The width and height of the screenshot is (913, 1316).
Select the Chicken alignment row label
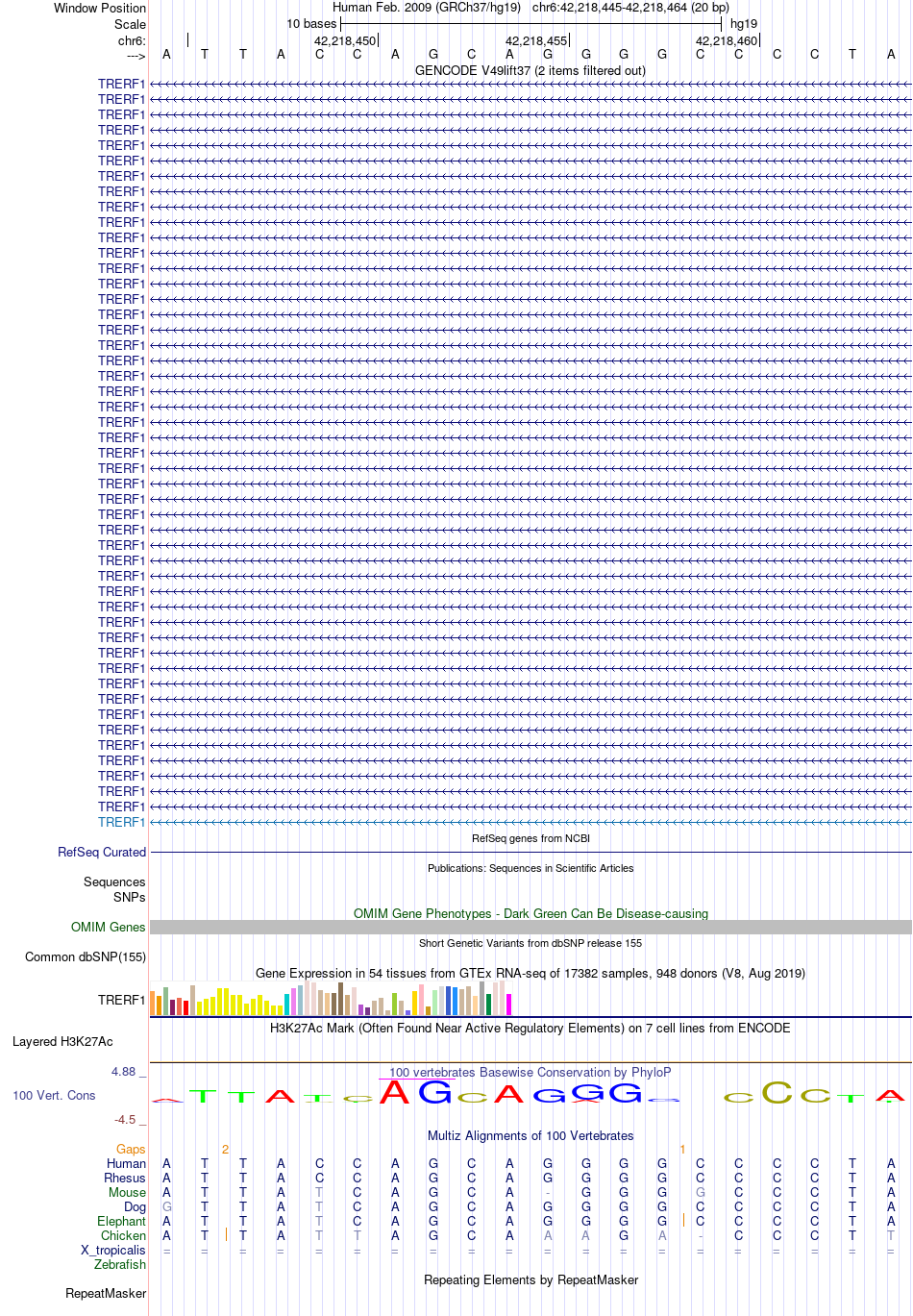(123, 1235)
